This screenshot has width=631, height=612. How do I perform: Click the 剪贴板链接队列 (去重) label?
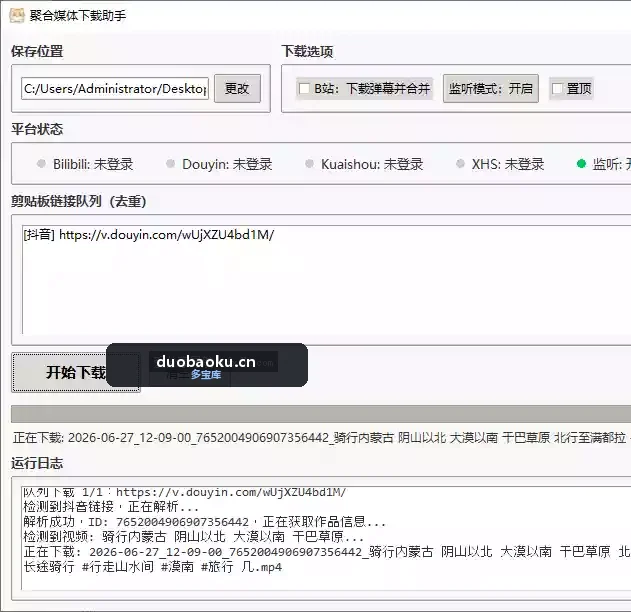pos(79,201)
